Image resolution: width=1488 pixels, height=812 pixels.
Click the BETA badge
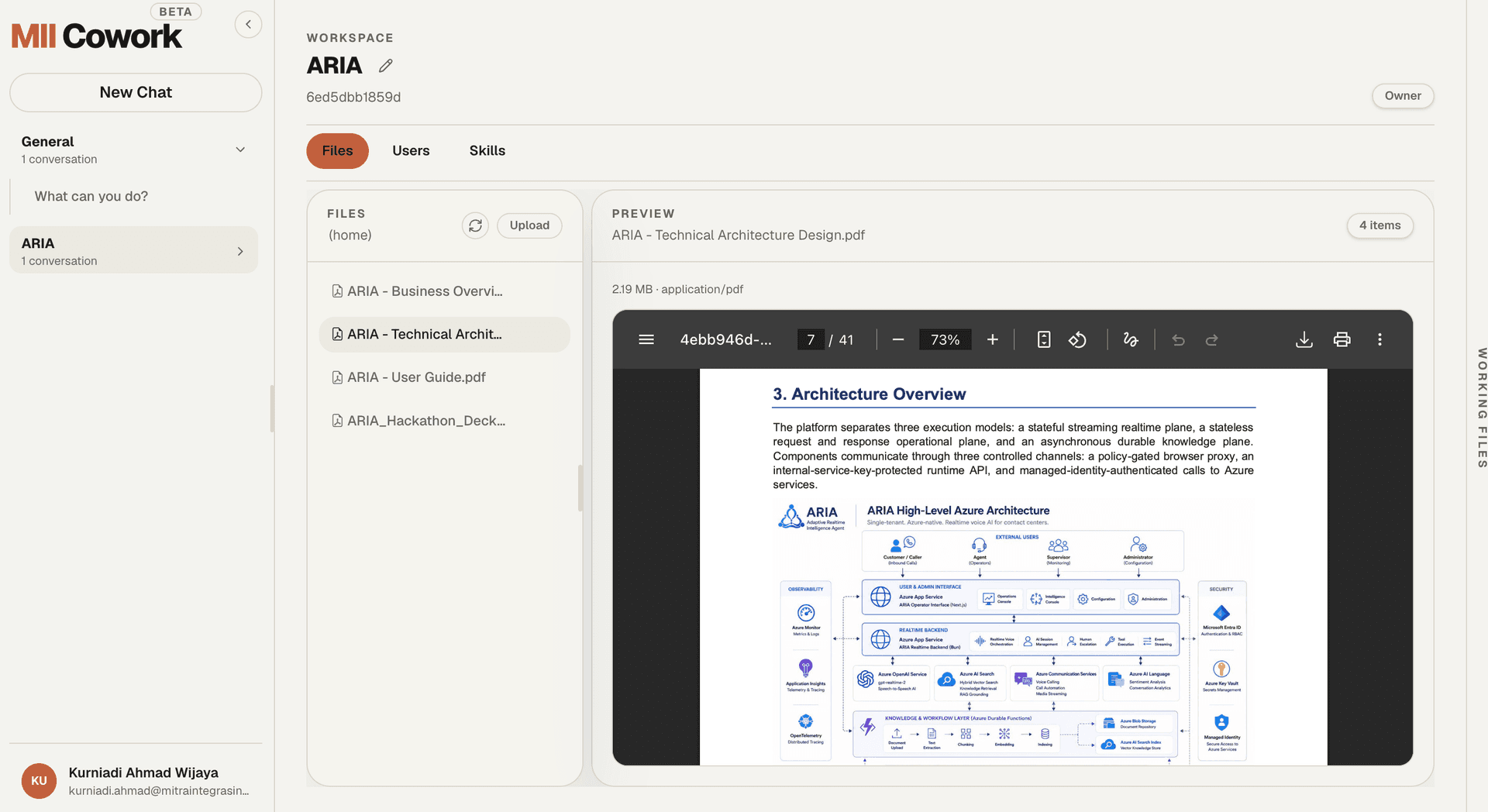pyautogui.click(x=175, y=12)
